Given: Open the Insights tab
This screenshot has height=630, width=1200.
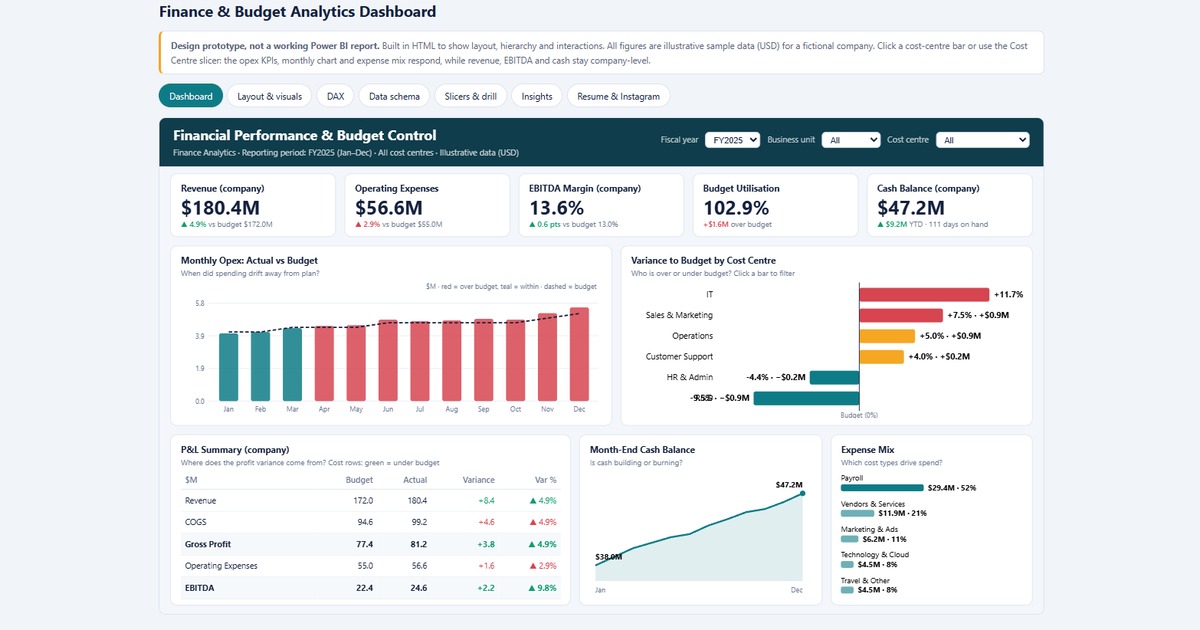Looking at the screenshot, I should coord(537,96).
